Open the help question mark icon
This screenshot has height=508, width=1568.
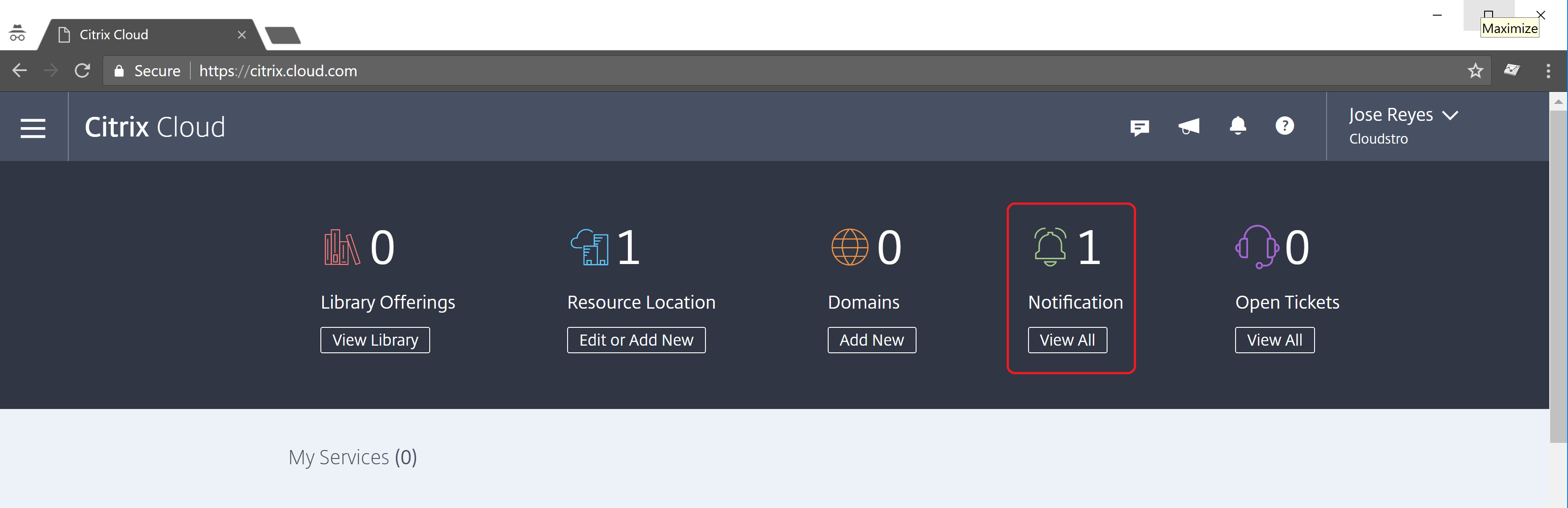(1284, 126)
